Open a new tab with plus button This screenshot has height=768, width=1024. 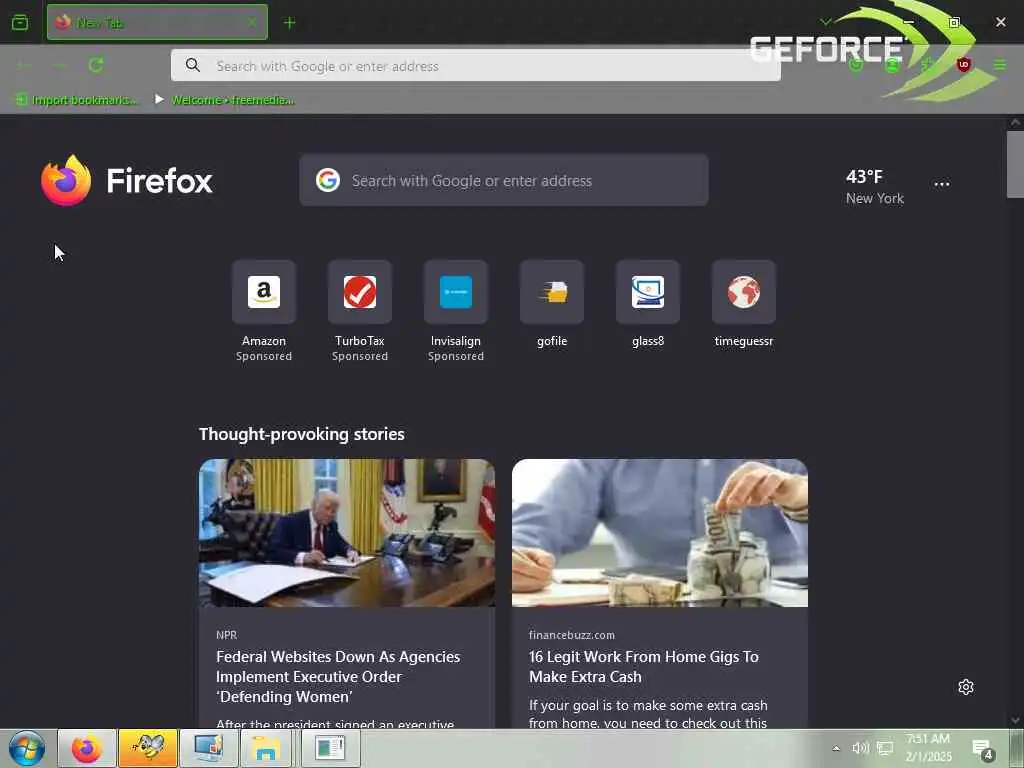[x=289, y=23]
